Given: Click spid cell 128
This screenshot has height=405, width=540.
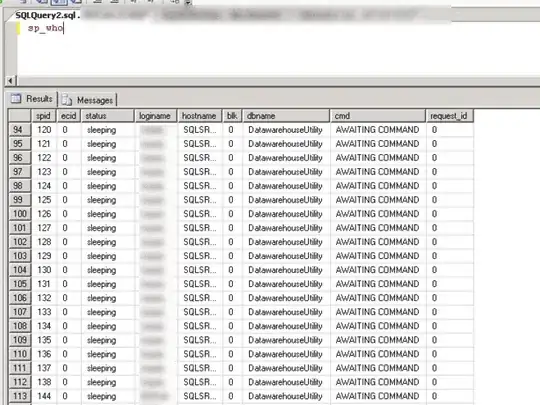Looking at the screenshot, I should pos(44,242).
